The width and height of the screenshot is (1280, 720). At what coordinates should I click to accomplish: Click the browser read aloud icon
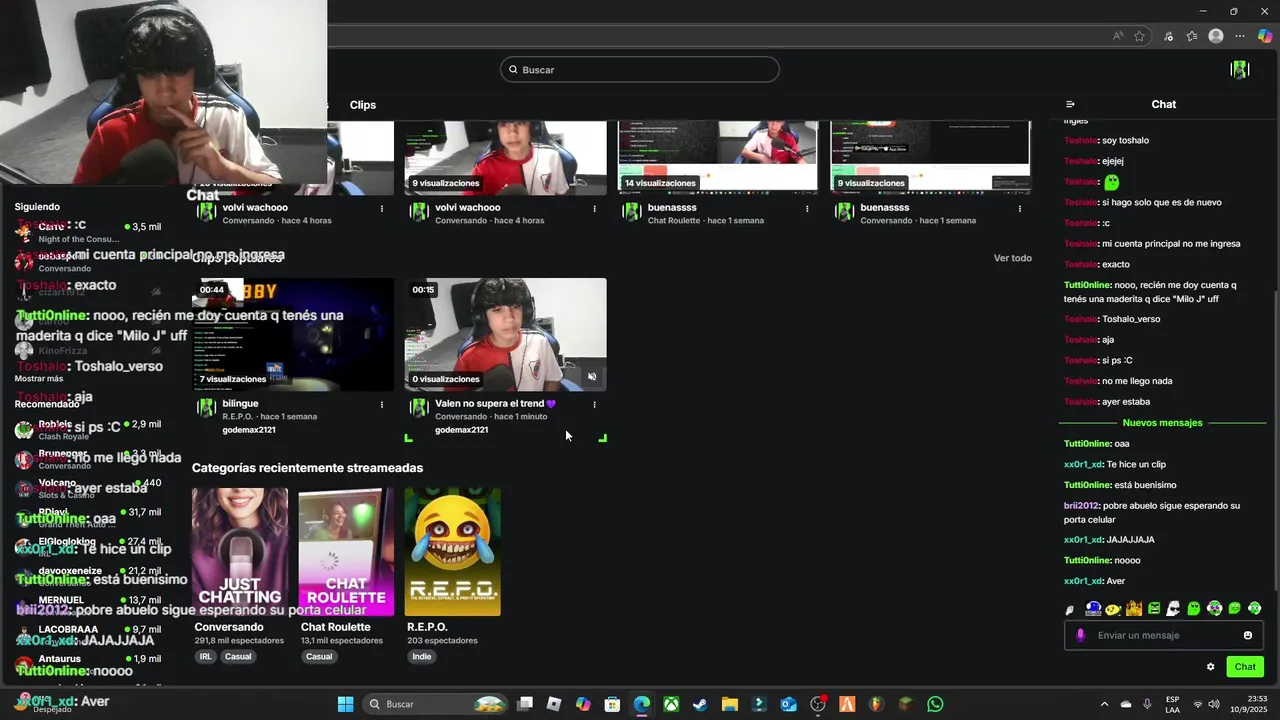click(x=1118, y=36)
